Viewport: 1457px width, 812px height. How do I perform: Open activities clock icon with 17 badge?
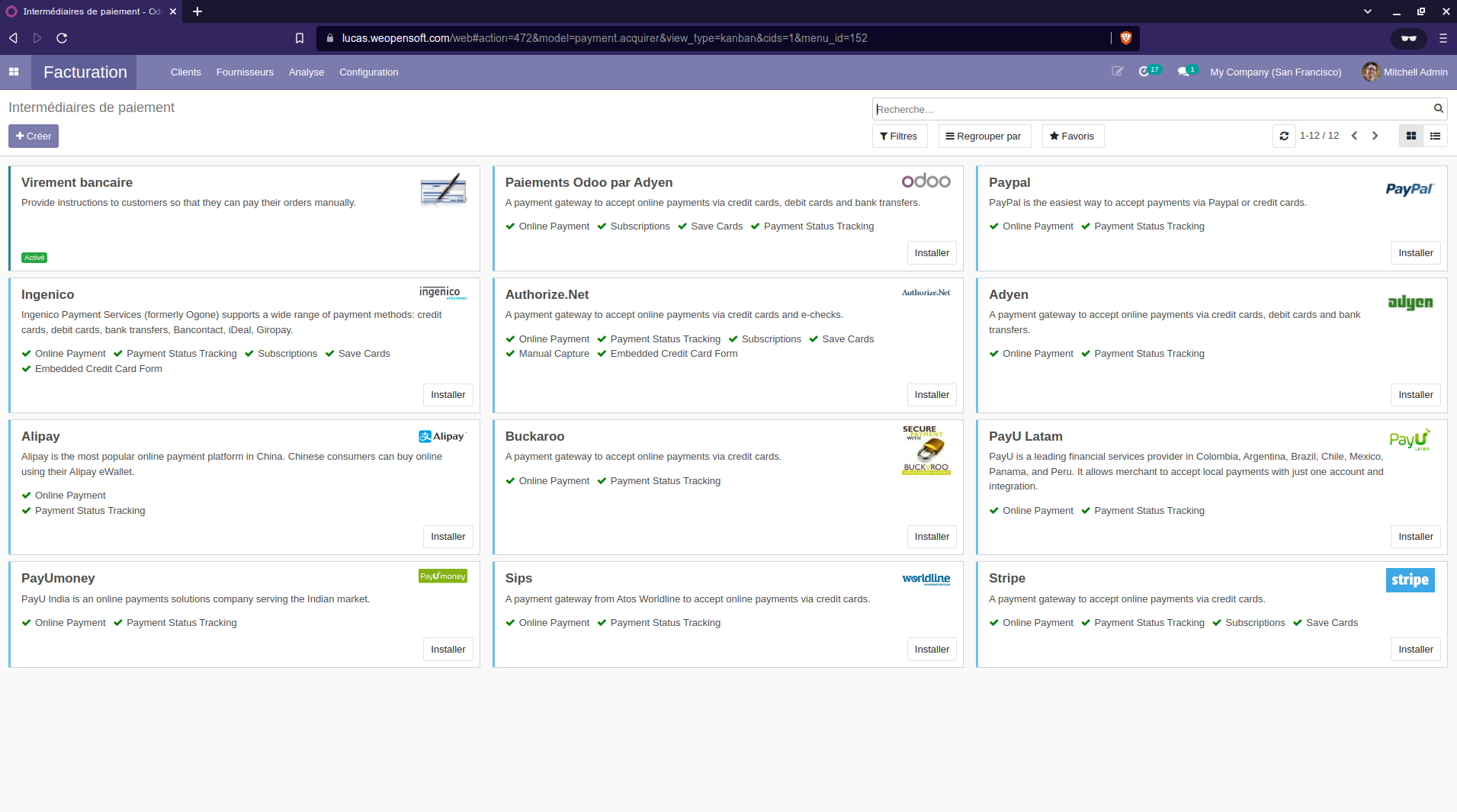click(1149, 71)
